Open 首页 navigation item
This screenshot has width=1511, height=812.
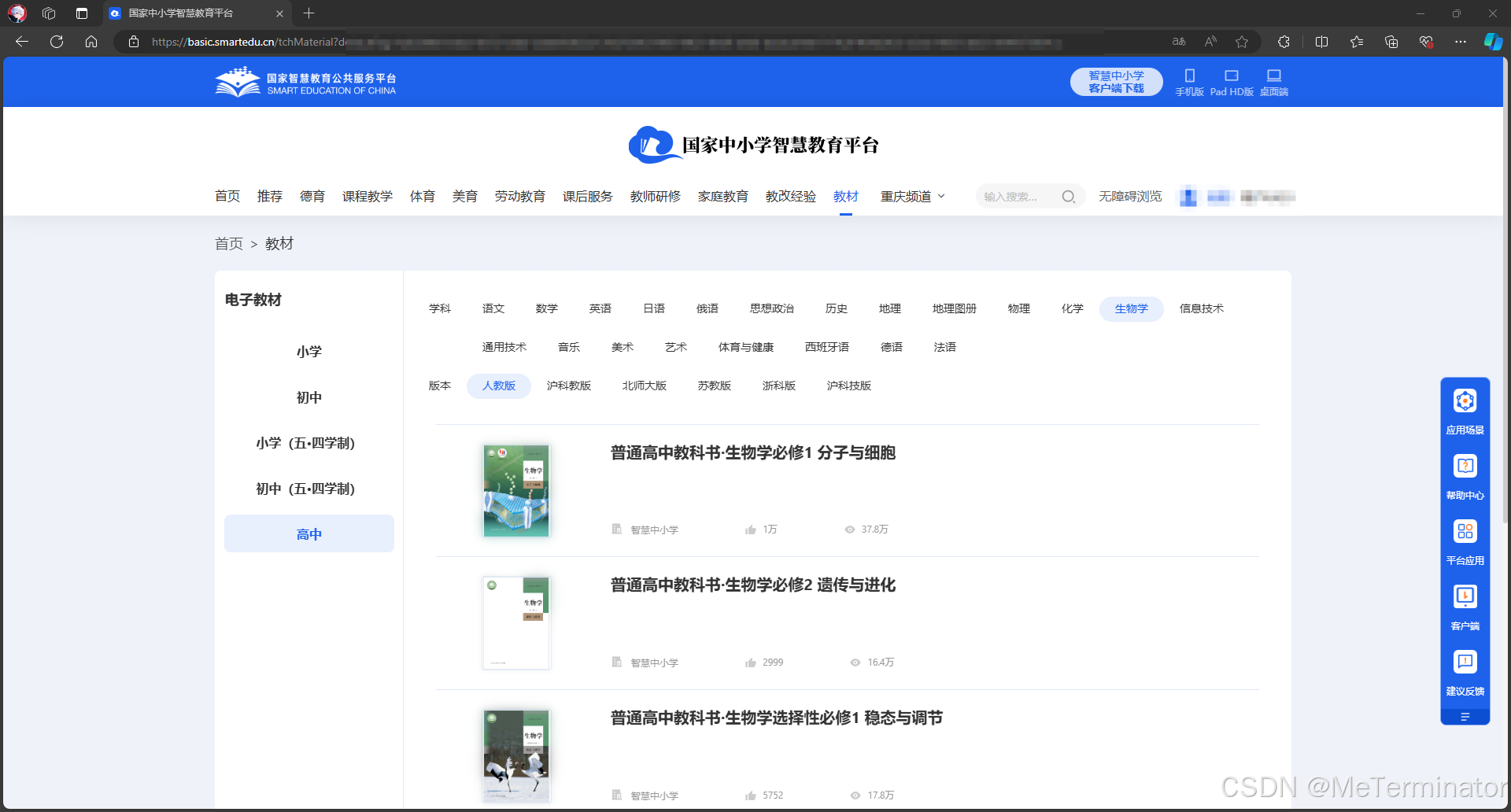[x=227, y=197]
